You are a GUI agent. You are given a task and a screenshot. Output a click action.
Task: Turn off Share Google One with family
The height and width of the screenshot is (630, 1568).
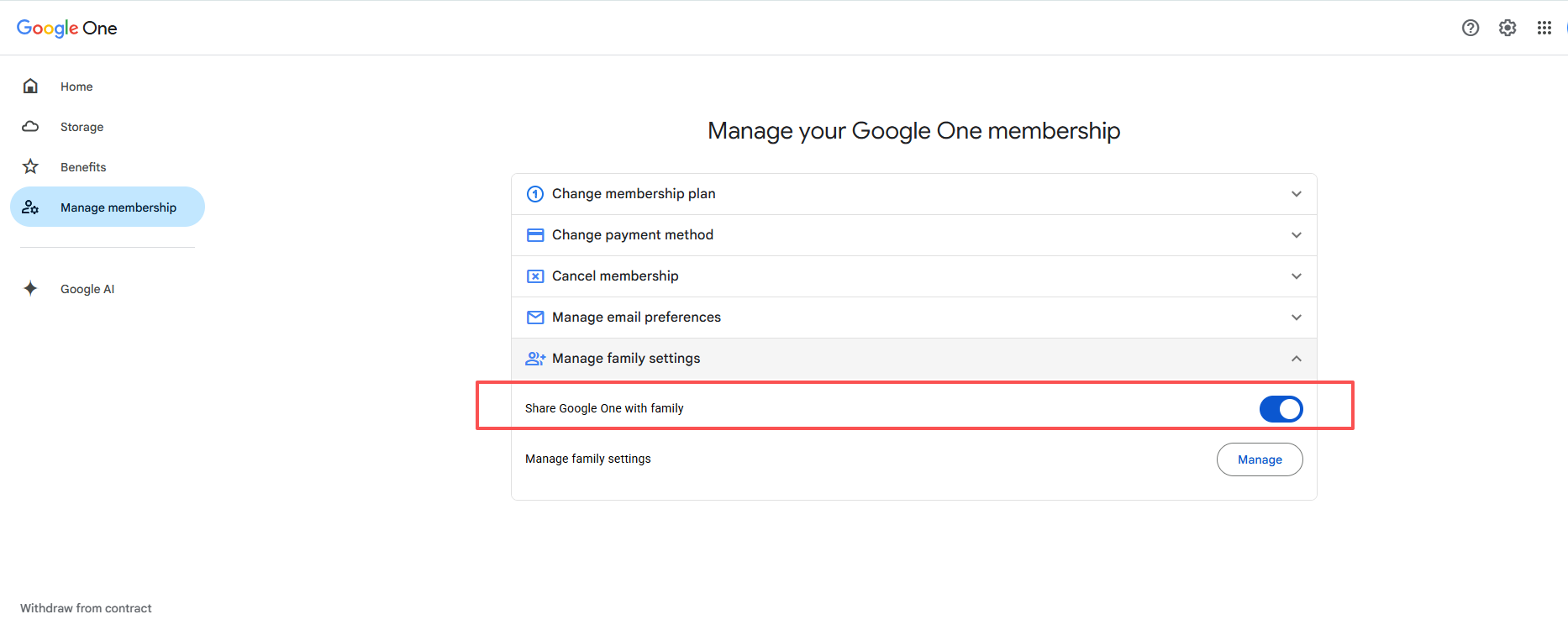pos(1281,409)
